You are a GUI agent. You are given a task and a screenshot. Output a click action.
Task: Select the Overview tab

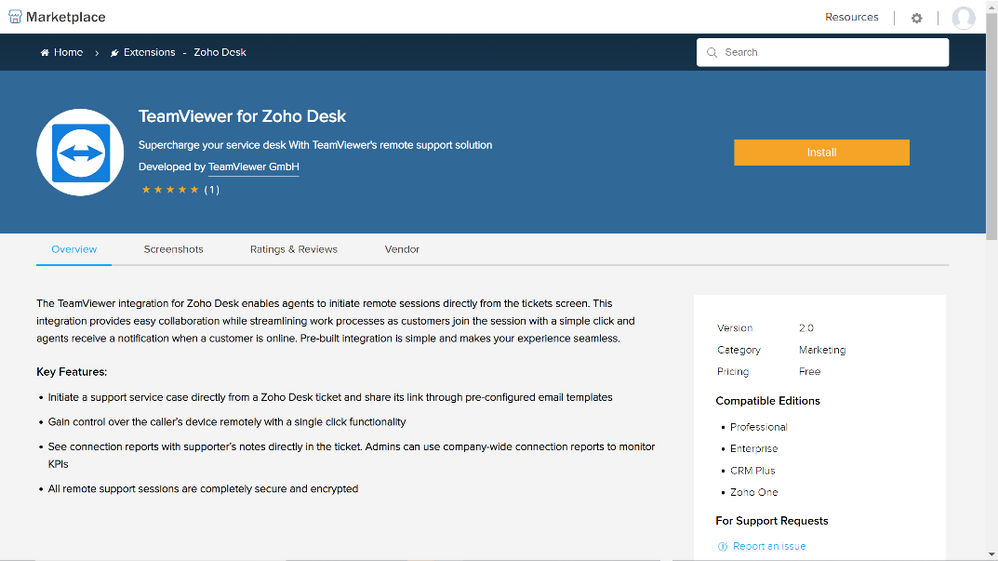click(74, 249)
